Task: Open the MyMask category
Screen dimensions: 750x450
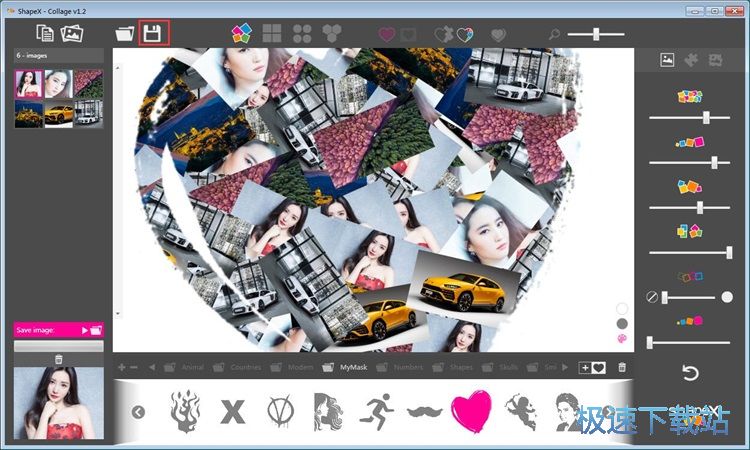Action: click(x=344, y=367)
